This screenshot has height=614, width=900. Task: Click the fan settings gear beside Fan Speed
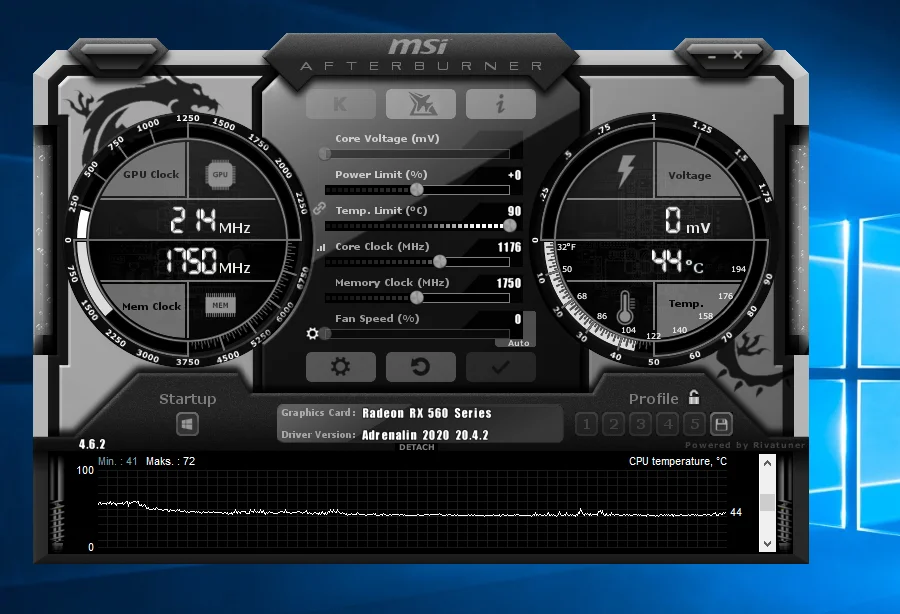click(312, 333)
